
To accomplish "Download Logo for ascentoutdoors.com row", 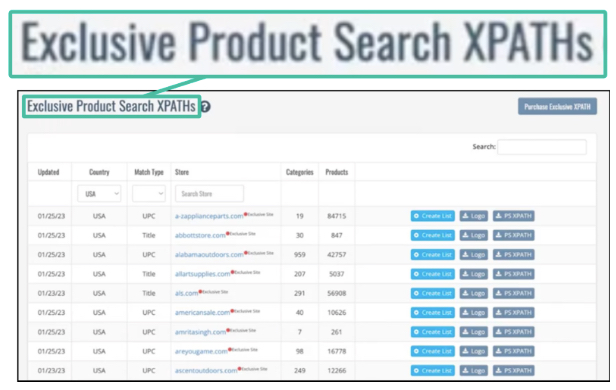I will pyautogui.click(x=473, y=370).
